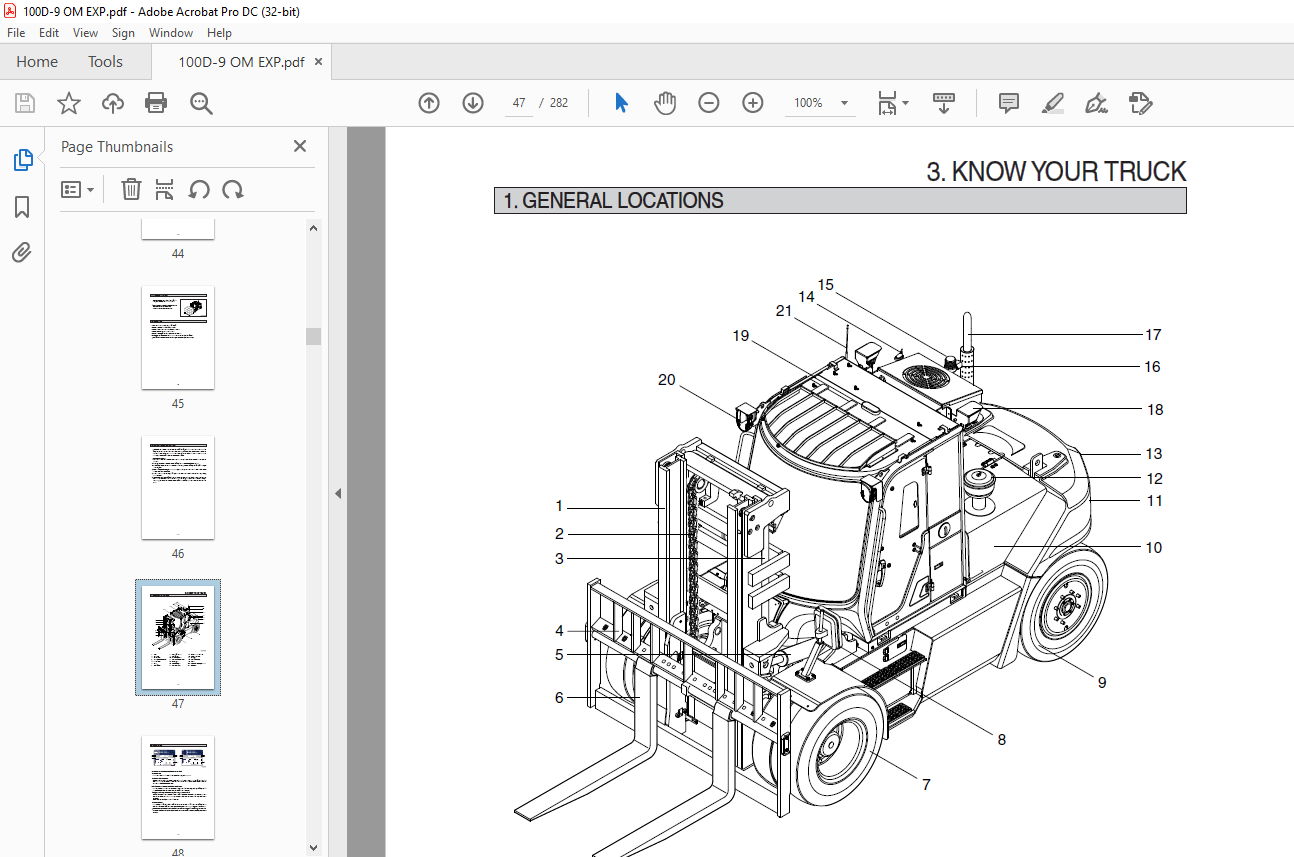Click the page number input field

519,103
